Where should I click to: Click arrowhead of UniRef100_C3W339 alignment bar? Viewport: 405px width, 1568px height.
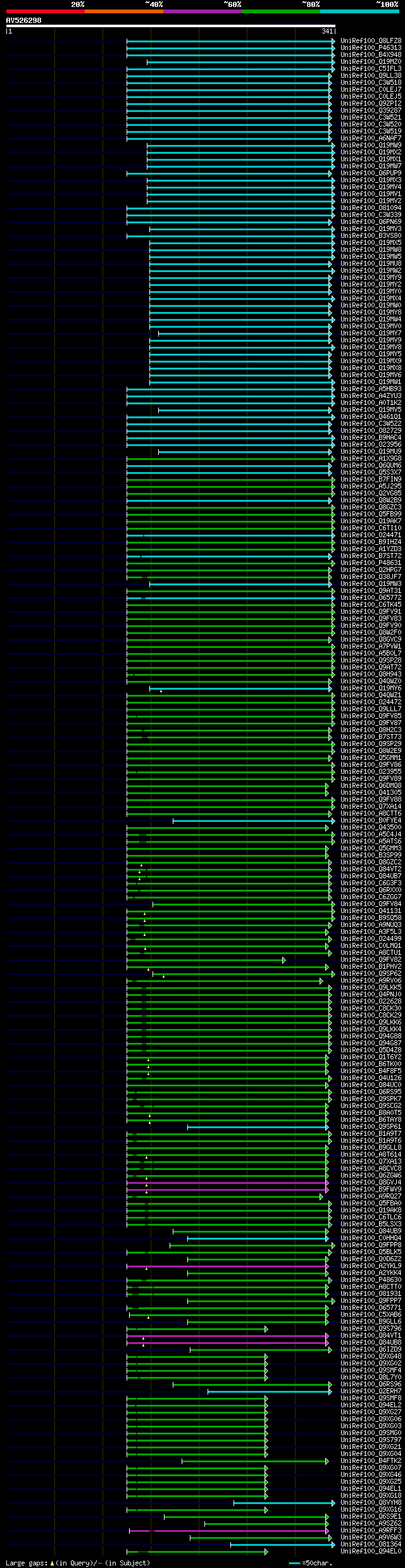click(333, 215)
